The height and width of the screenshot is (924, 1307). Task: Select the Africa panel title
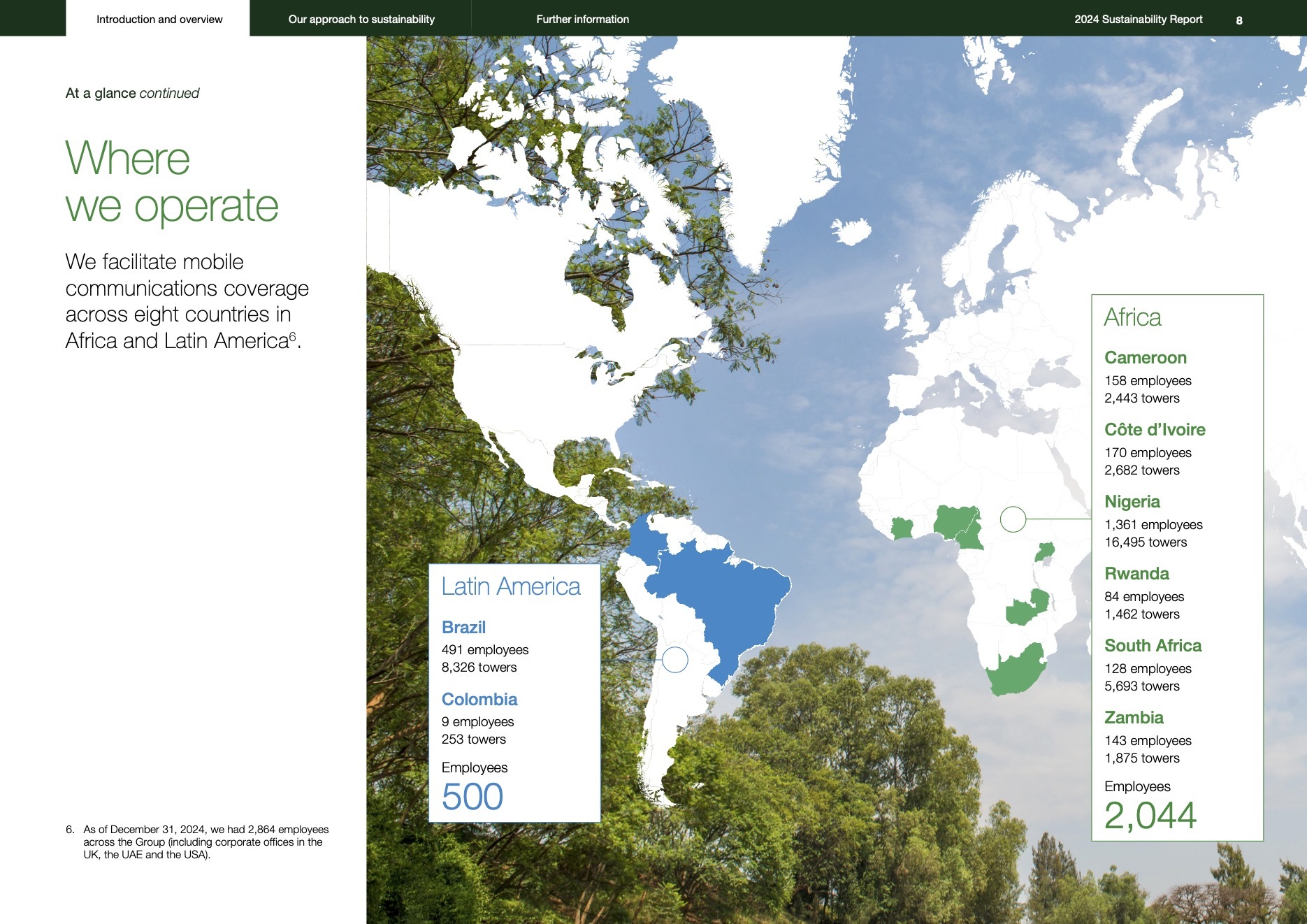coord(1132,317)
